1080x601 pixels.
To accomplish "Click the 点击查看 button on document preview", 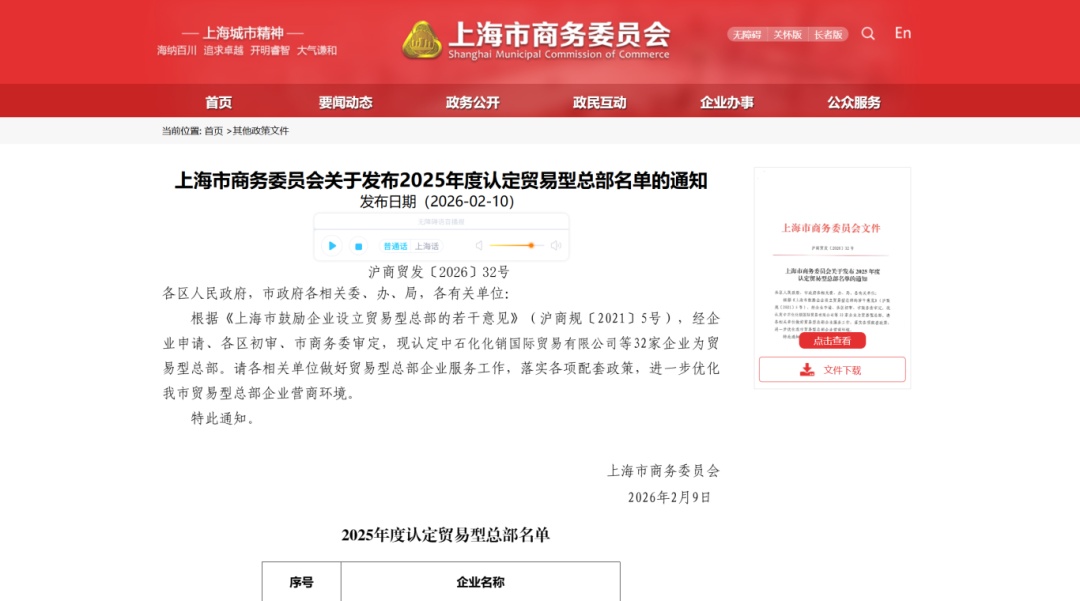I will 832,341.
